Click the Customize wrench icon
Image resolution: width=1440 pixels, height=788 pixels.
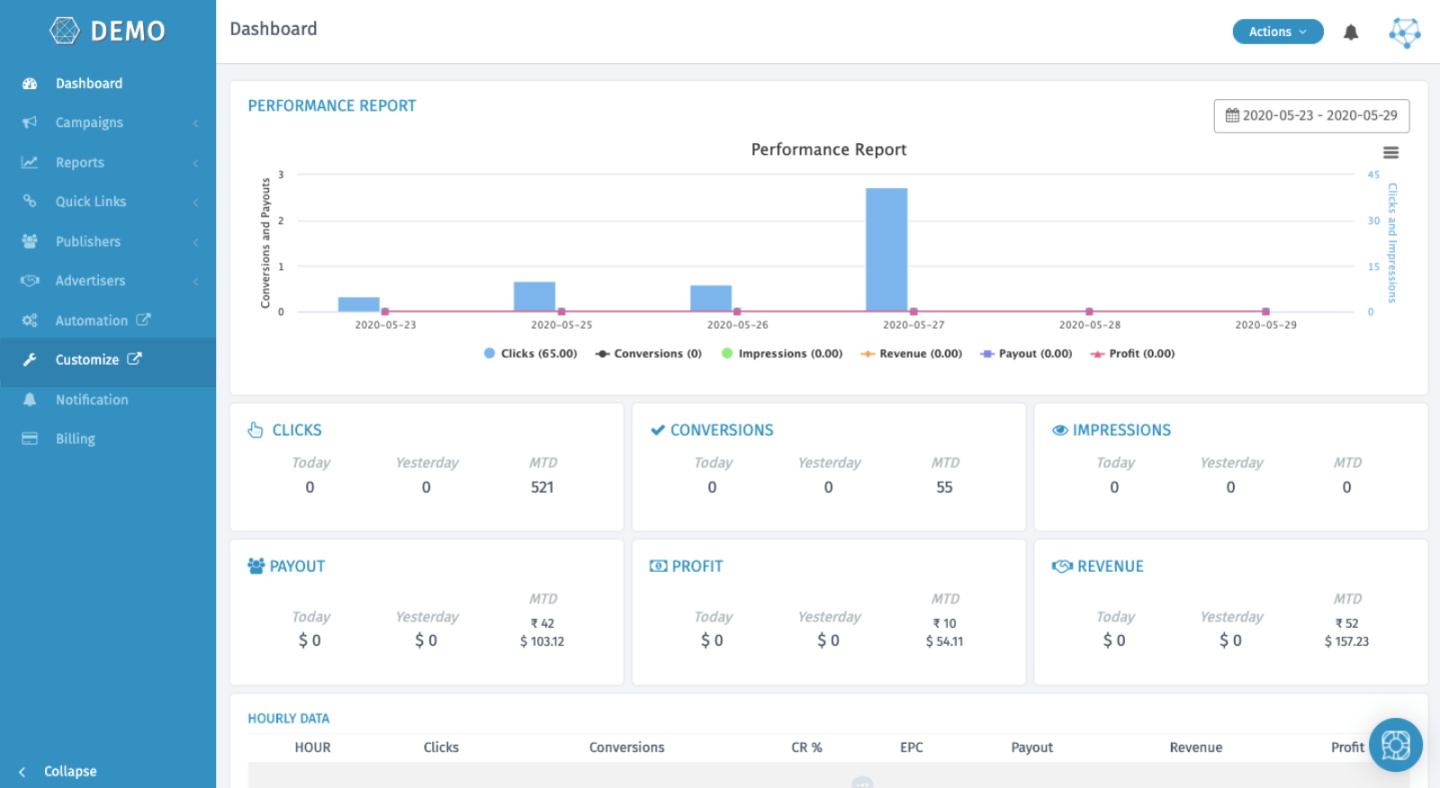click(30, 360)
